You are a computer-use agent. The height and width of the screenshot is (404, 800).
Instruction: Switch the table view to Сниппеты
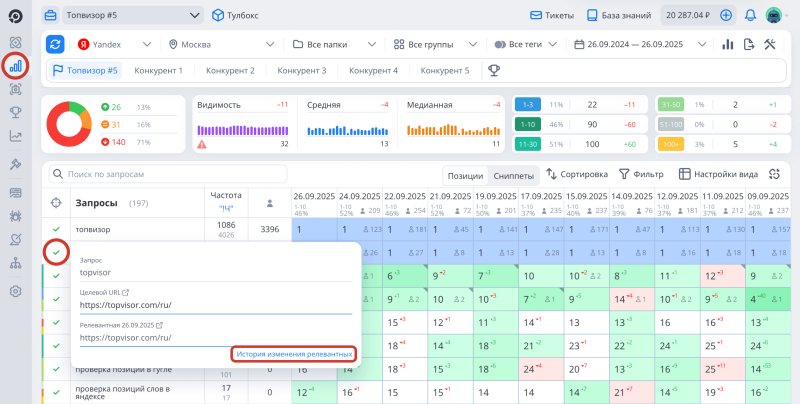514,176
